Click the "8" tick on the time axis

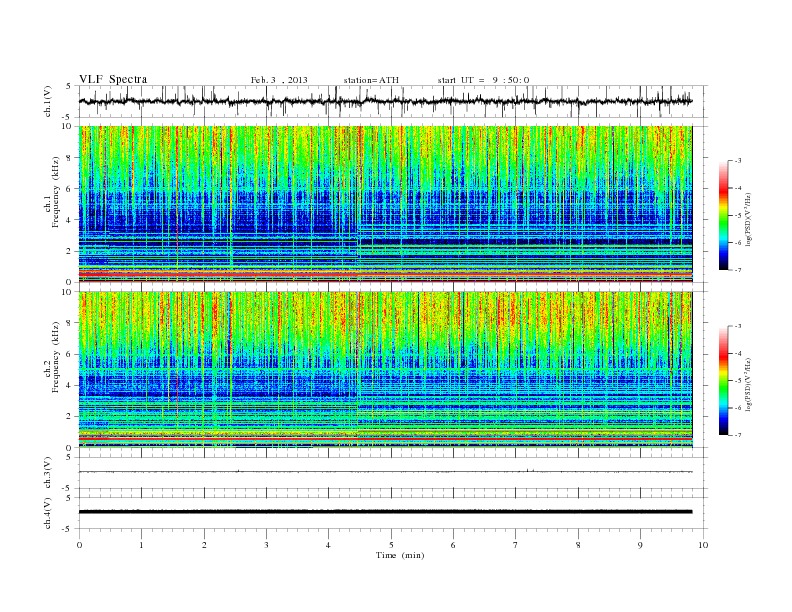[x=578, y=545]
